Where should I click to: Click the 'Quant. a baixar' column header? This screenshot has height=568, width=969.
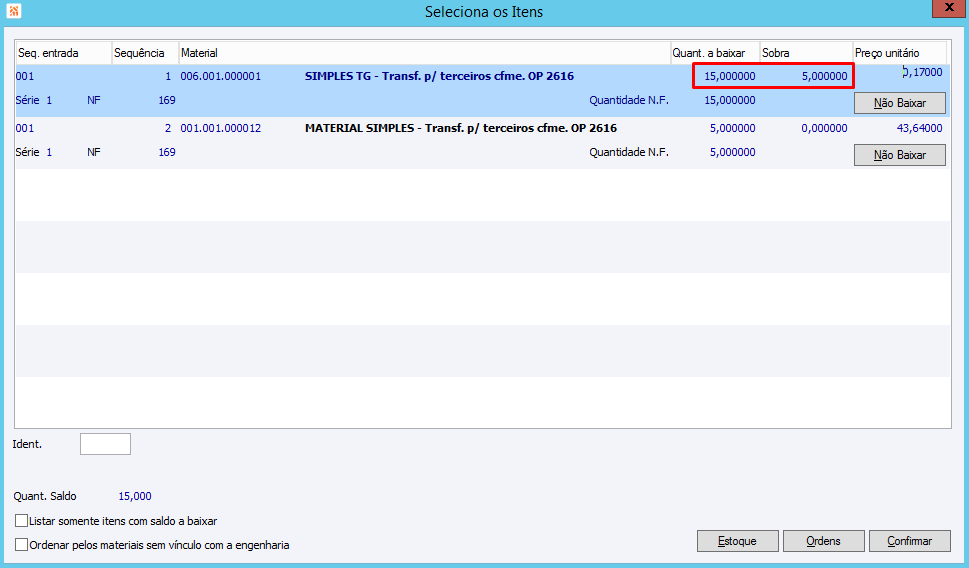click(715, 53)
